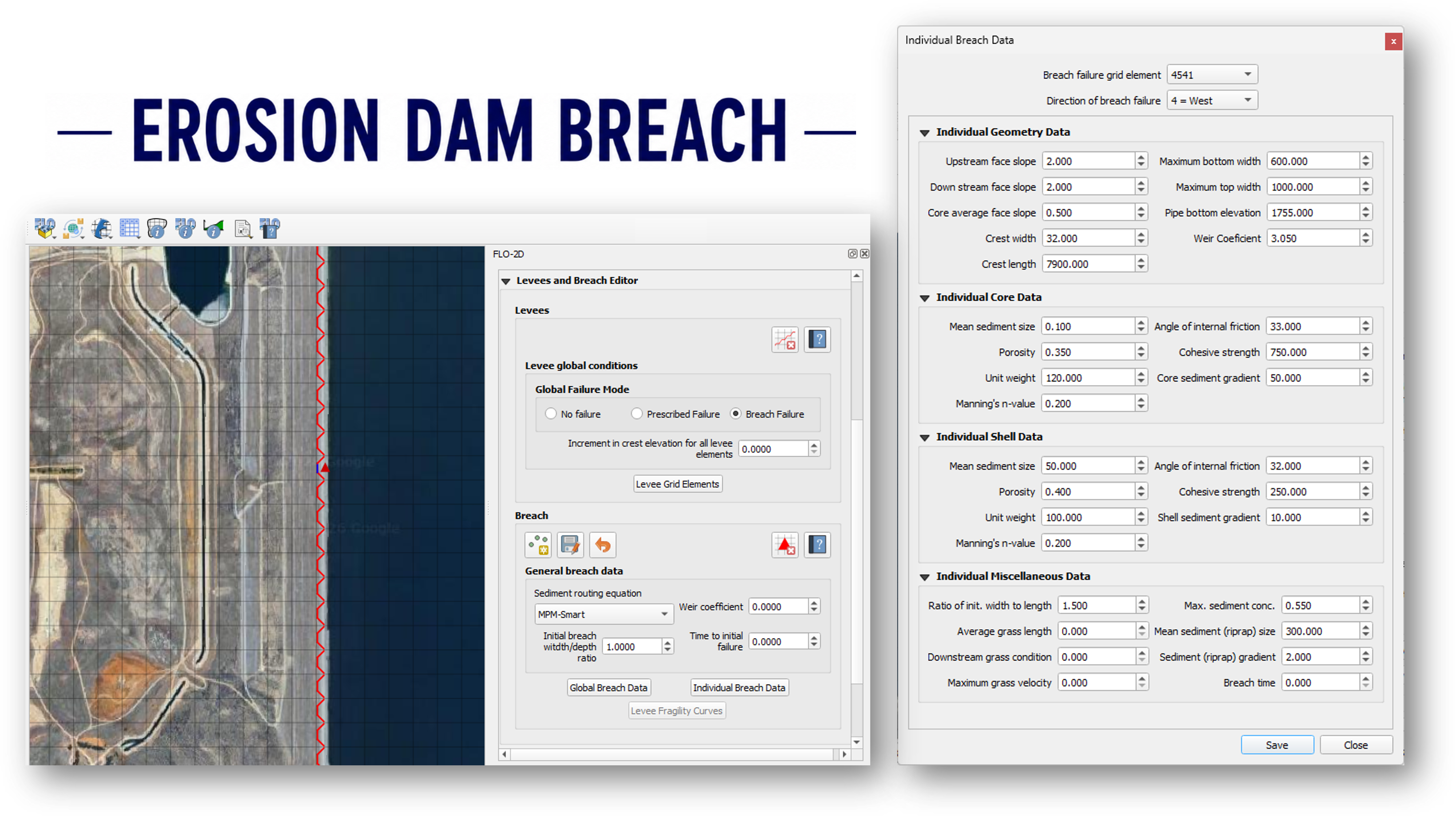Viewport: 1456px width, 817px height.
Task: Open the blue table editor toolbar icon
Action: (130, 229)
